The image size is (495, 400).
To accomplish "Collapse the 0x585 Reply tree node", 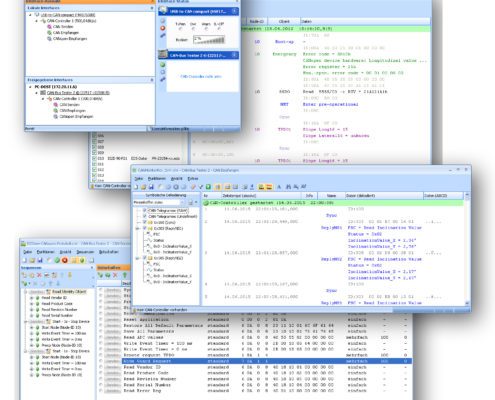I will point(137,258).
